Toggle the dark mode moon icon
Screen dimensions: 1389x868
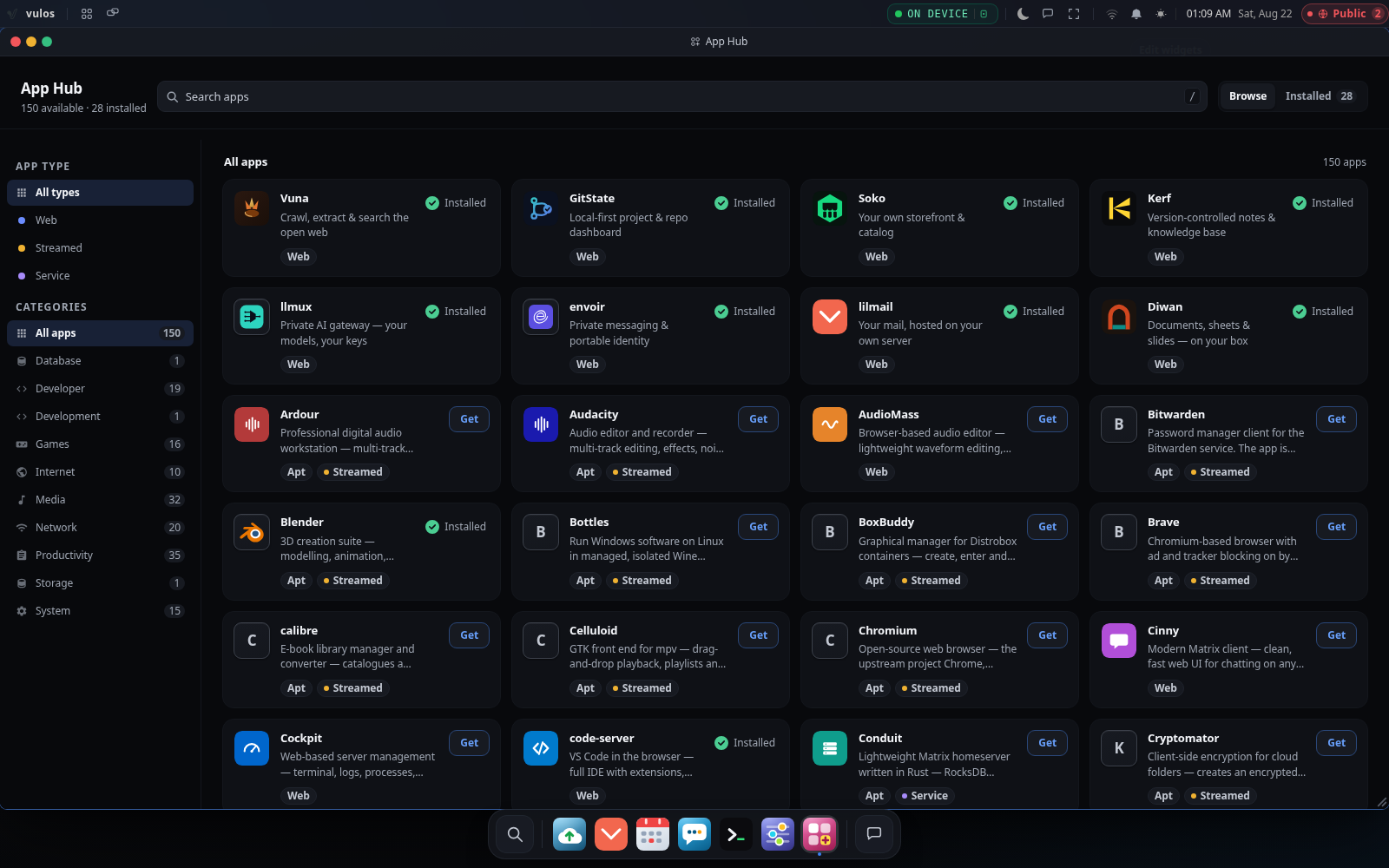click(1023, 14)
